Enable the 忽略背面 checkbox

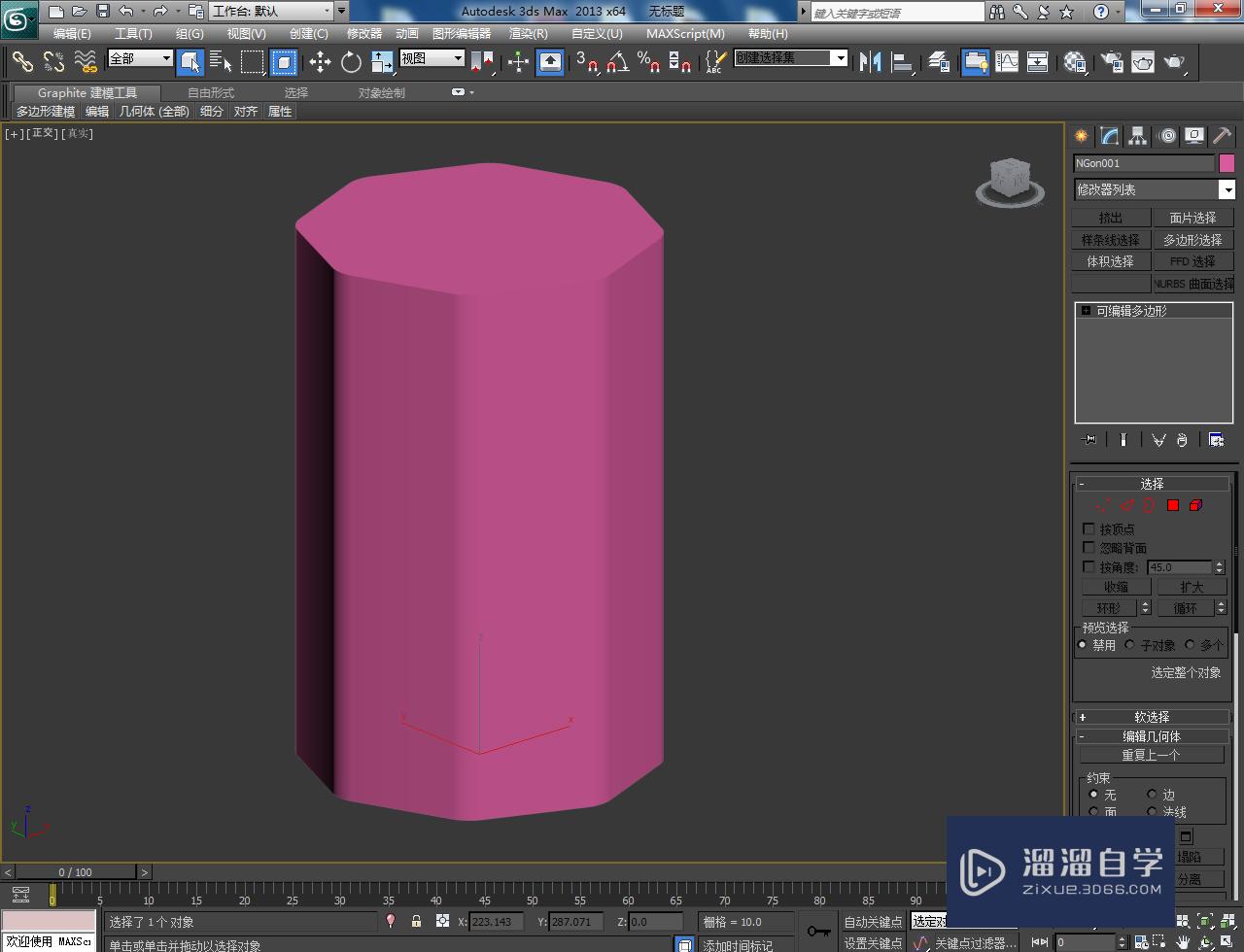[x=1088, y=548]
